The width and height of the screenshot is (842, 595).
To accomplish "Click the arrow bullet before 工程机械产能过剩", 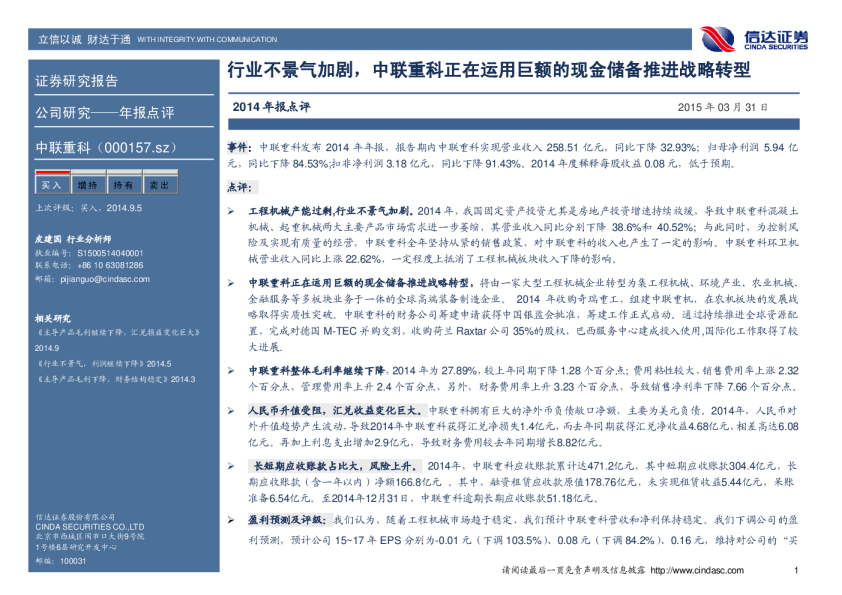I will pos(231,212).
